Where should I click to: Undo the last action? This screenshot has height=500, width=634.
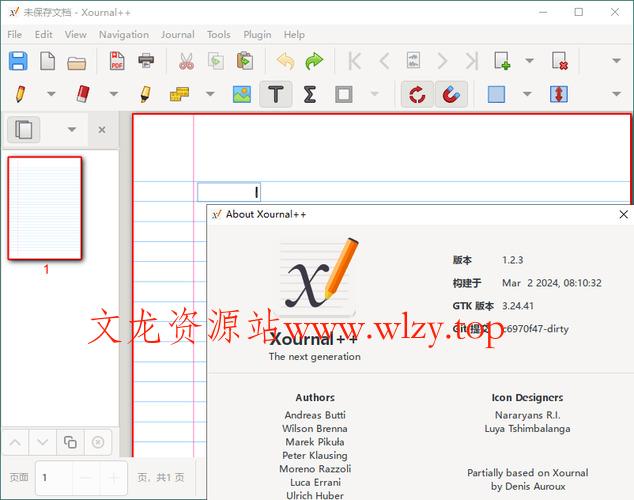(285, 61)
